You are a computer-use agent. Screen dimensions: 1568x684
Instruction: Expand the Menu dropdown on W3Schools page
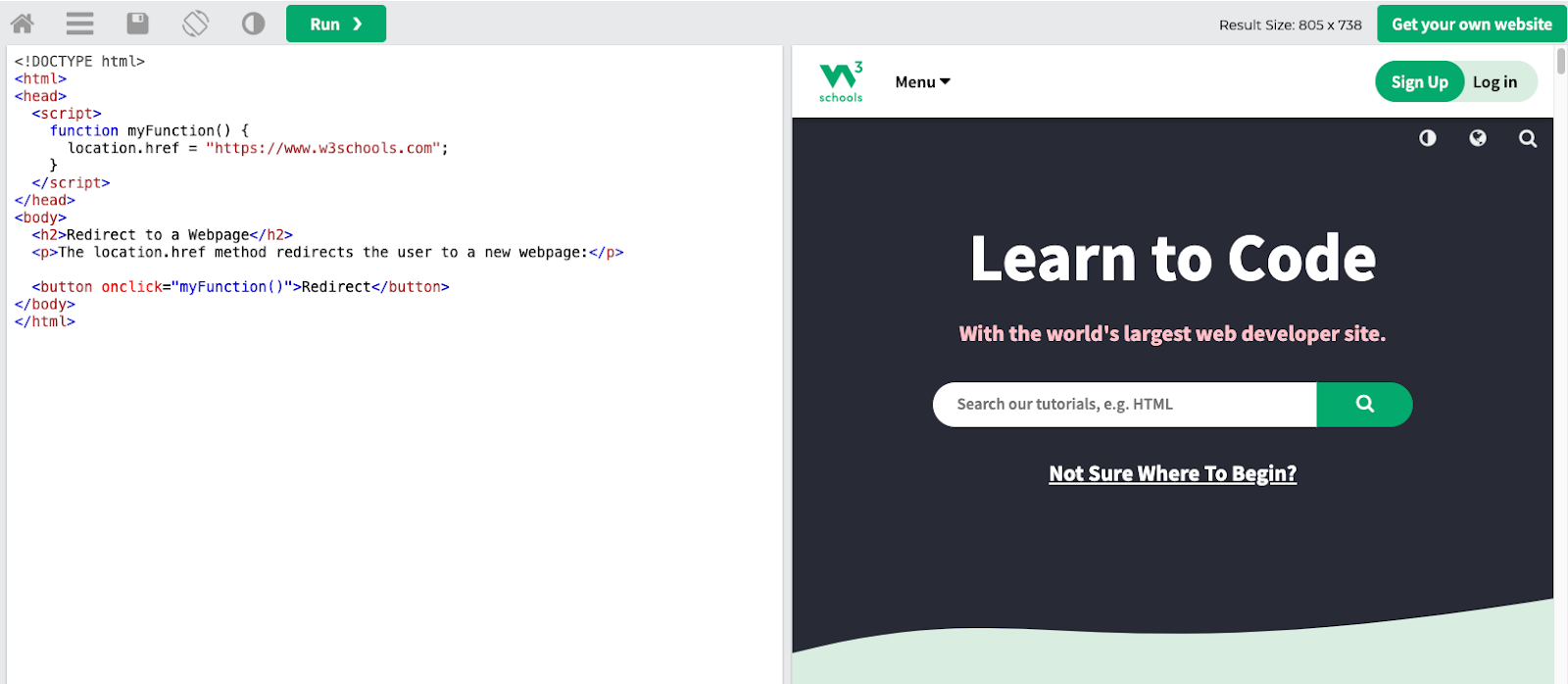coord(922,82)
